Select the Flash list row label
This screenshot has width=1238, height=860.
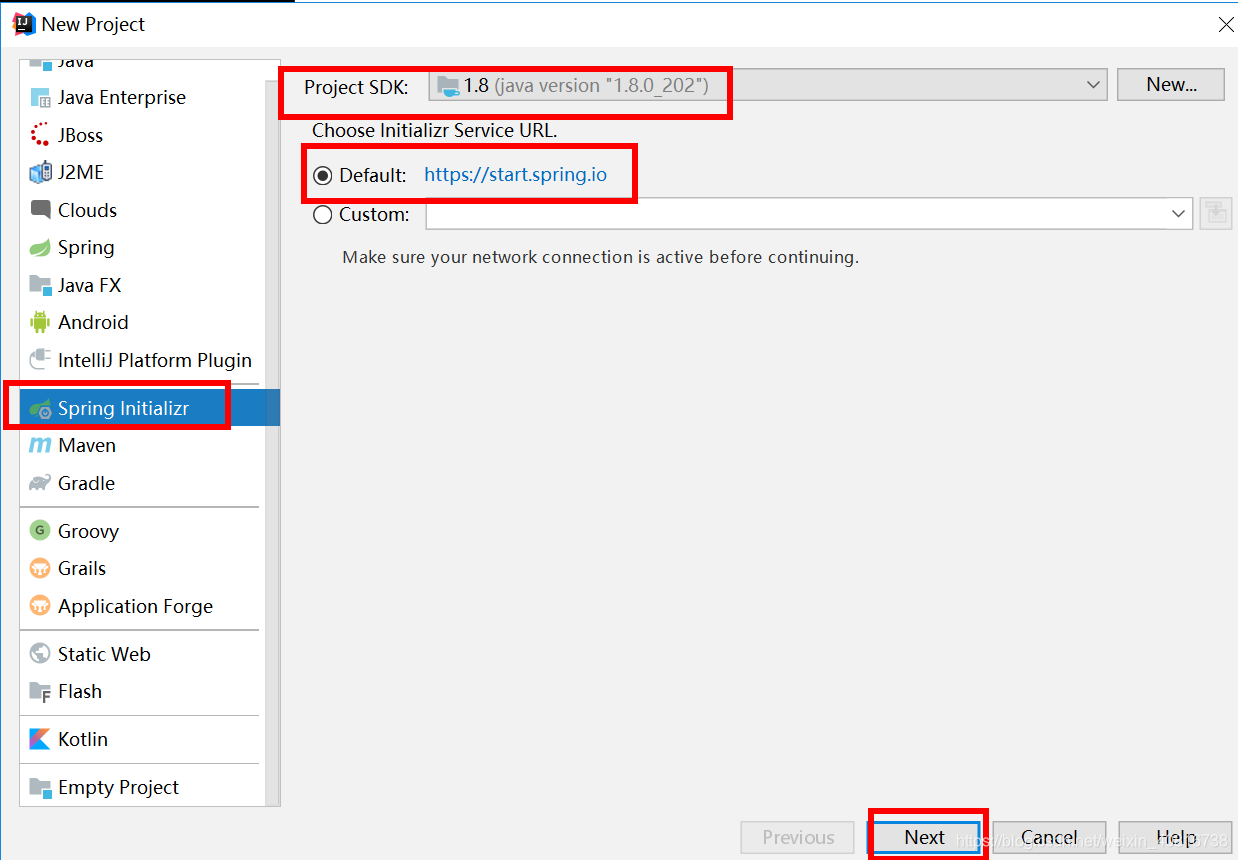pos(80,691)
